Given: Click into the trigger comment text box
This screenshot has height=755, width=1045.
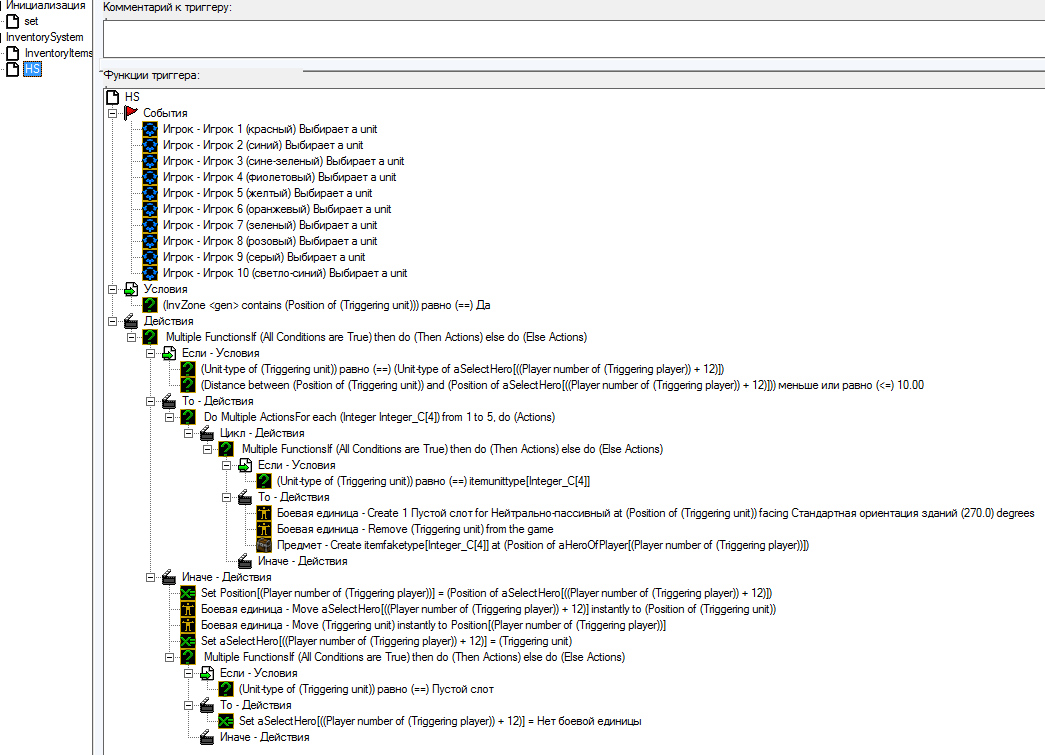Looking at the screenshot, I should tap(574, 38).
